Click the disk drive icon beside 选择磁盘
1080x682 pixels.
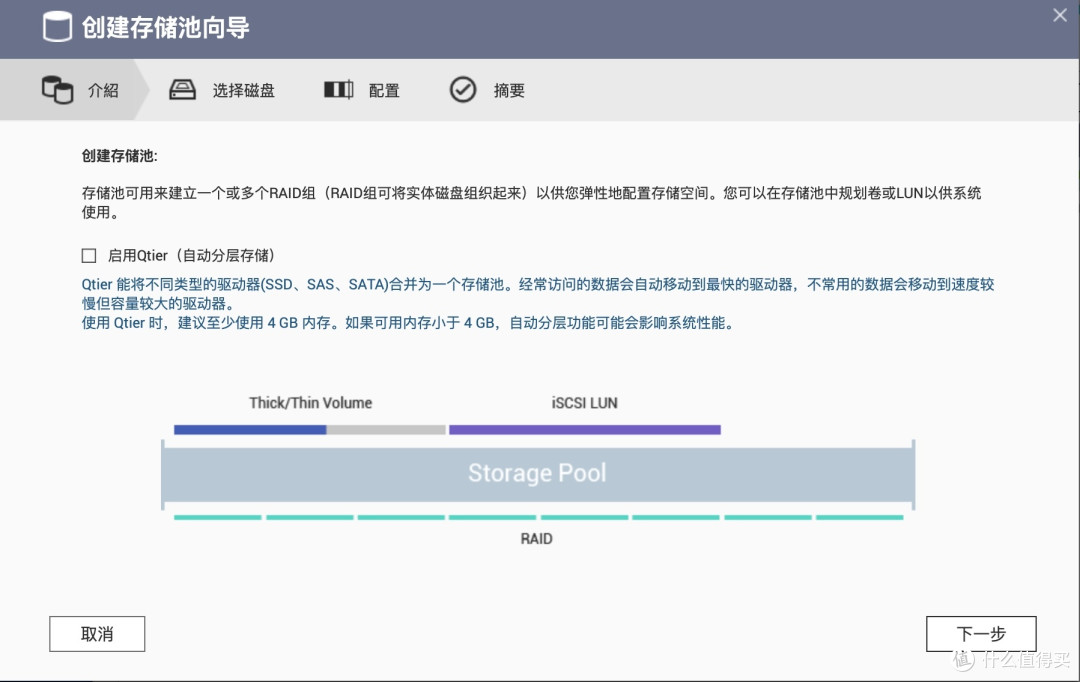click(182, 89)
